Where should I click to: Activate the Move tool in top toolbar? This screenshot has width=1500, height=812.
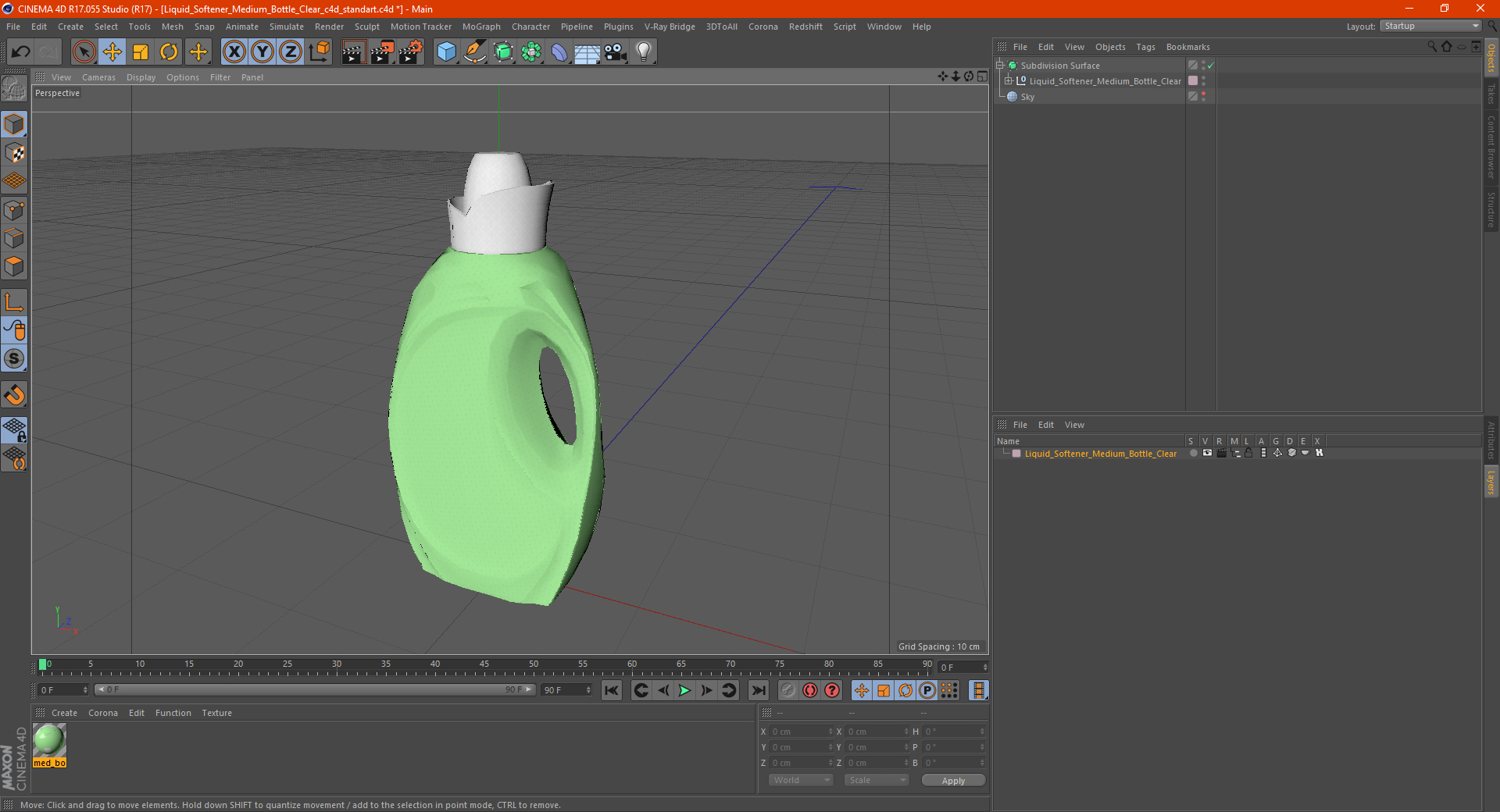click(x=112, y=52)
